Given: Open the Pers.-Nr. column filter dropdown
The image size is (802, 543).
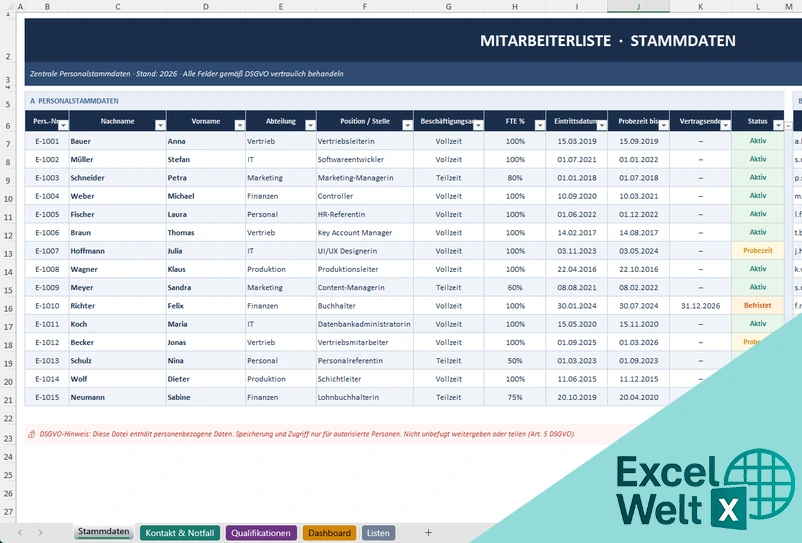Looking at the screenshot, I should click(63, 126).
